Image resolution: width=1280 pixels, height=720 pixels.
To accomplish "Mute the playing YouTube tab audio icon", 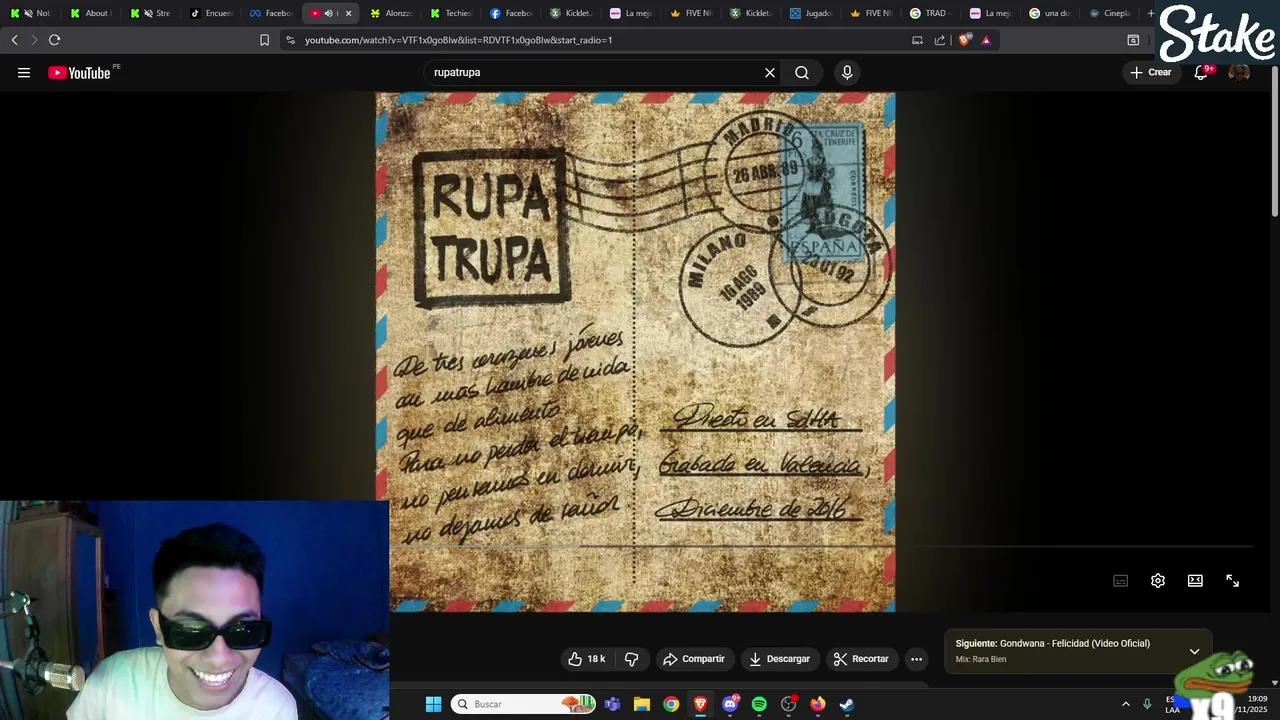I will 328,13.
